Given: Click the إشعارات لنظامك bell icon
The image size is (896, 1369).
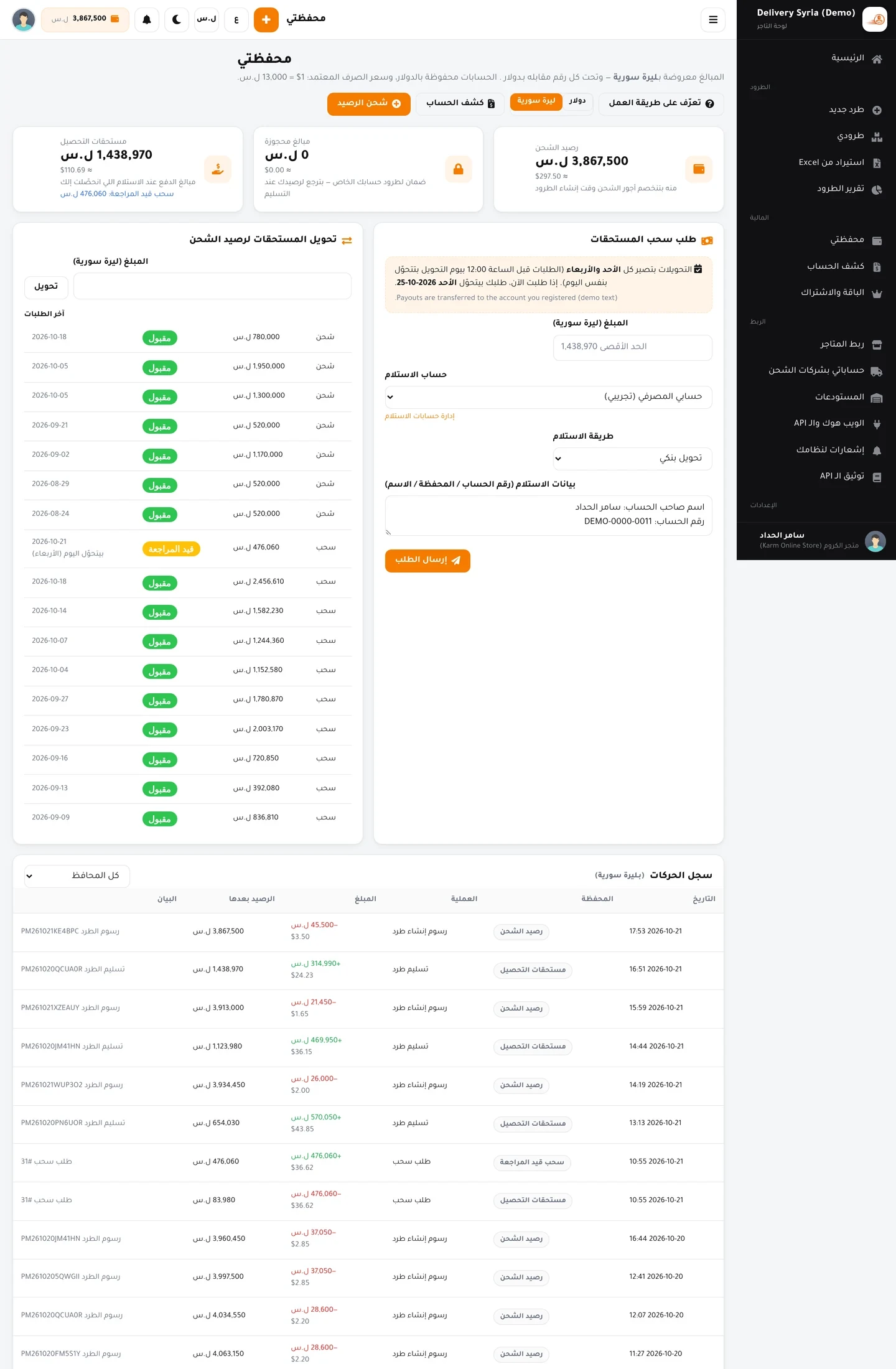Looking at the screenshot, I should click(877, 451).
